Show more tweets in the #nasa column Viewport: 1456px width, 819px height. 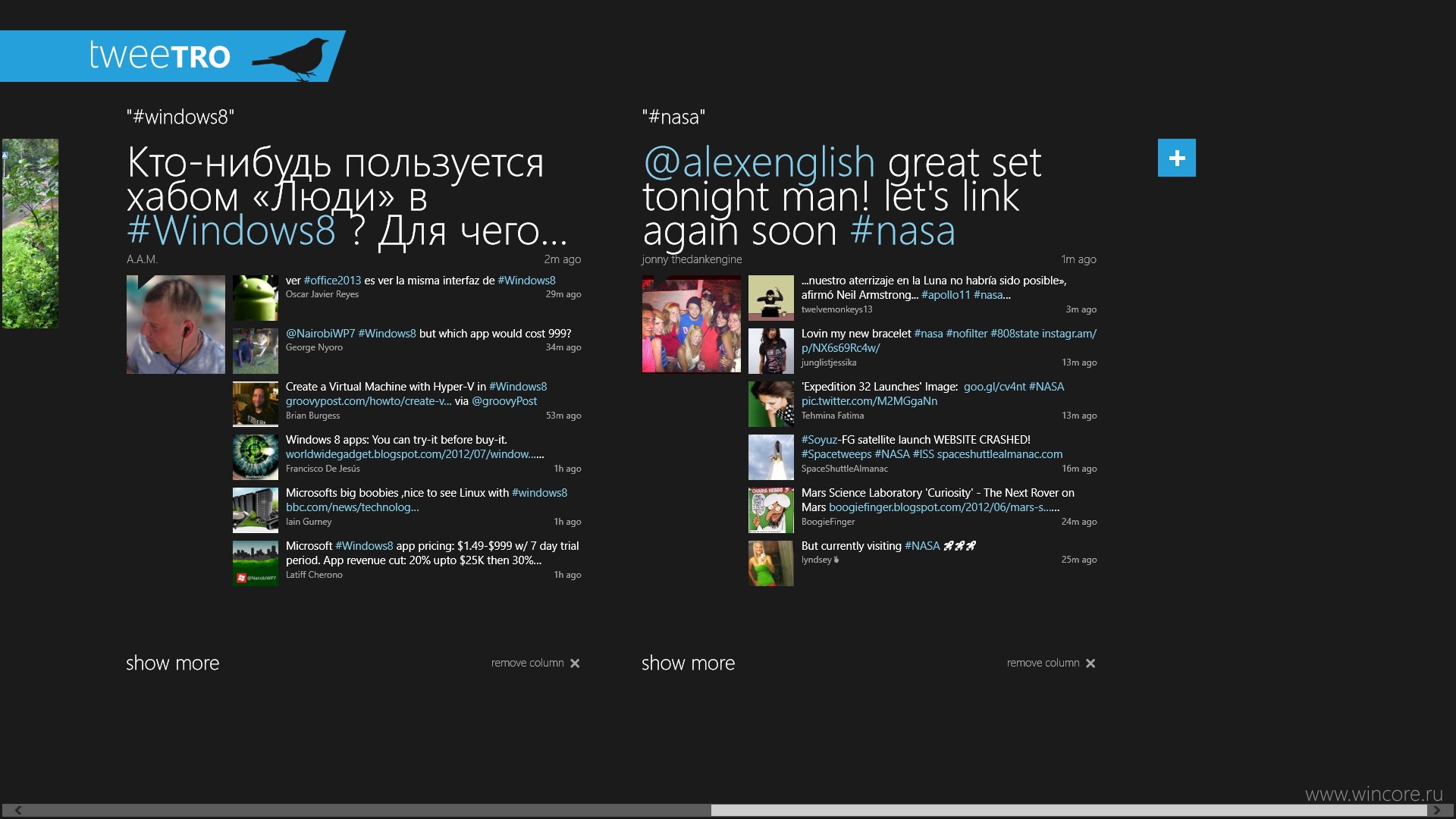[688, 663]
